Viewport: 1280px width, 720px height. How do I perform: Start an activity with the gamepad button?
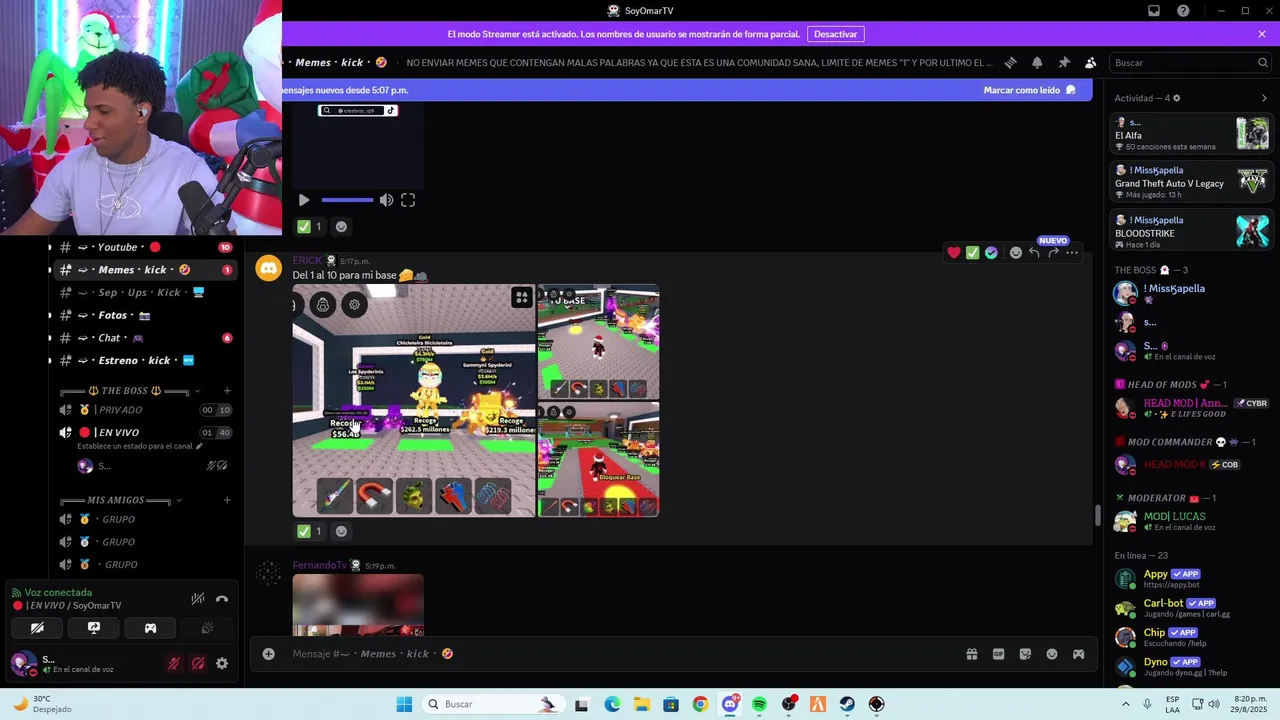150,628
